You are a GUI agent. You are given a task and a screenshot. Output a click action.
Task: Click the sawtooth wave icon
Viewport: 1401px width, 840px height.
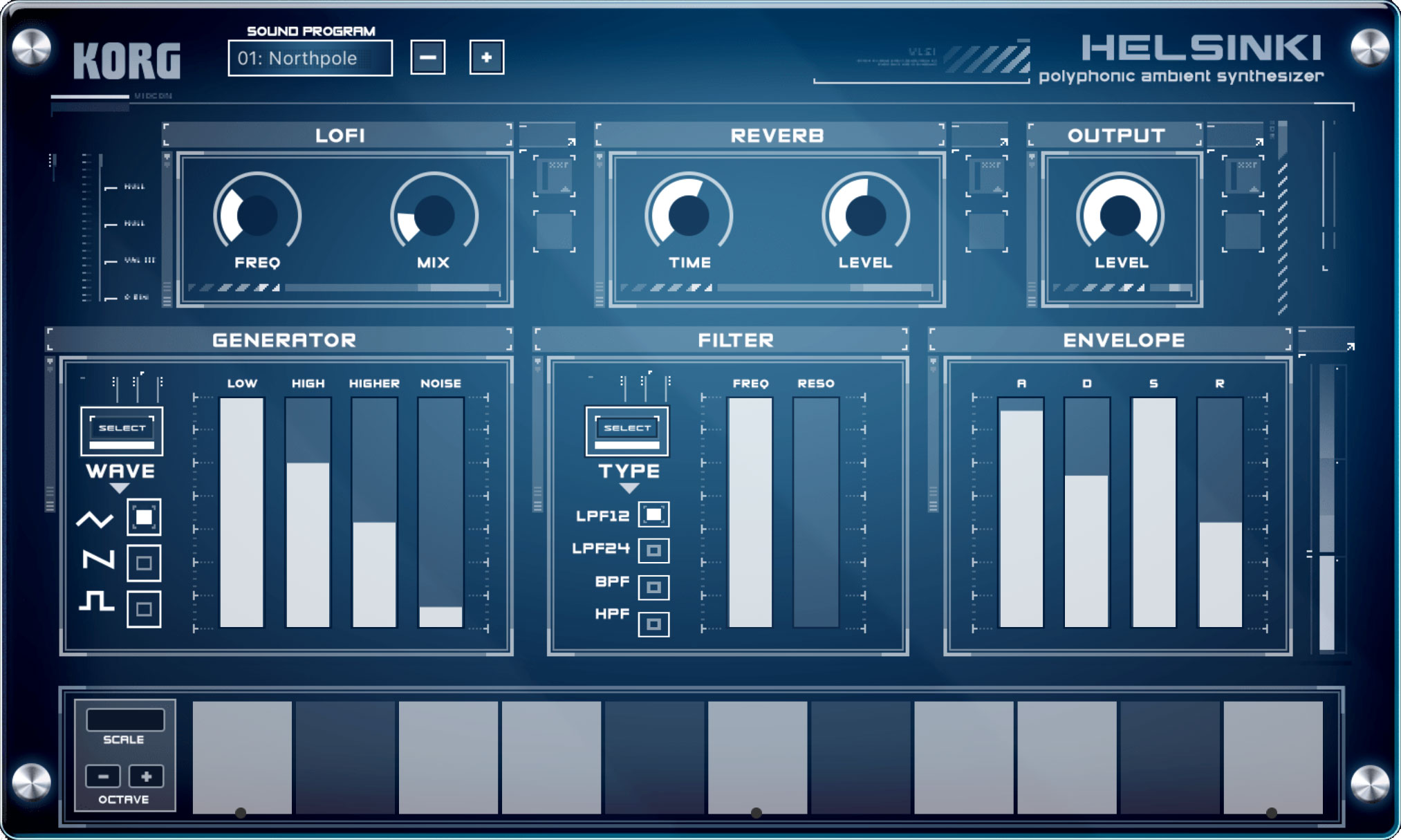point(98,559)
